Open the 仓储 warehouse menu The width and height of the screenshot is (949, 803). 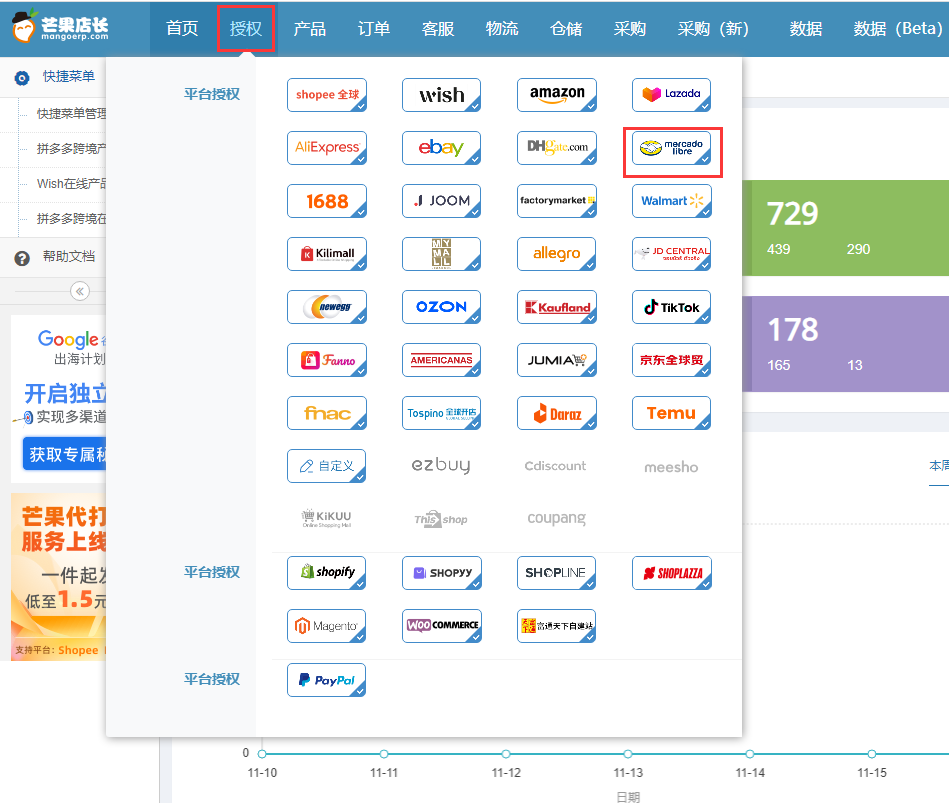pyautogui.click(x=566, y=28)
